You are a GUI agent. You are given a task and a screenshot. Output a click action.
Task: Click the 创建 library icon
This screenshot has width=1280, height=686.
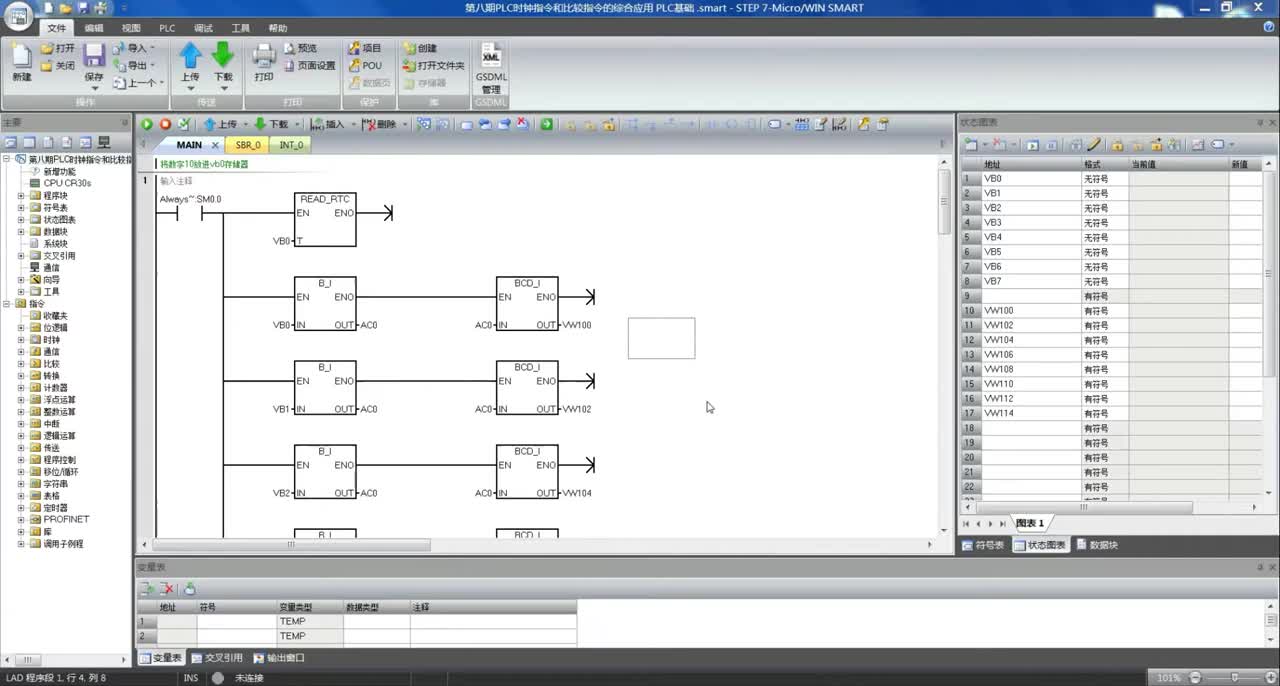409,48
